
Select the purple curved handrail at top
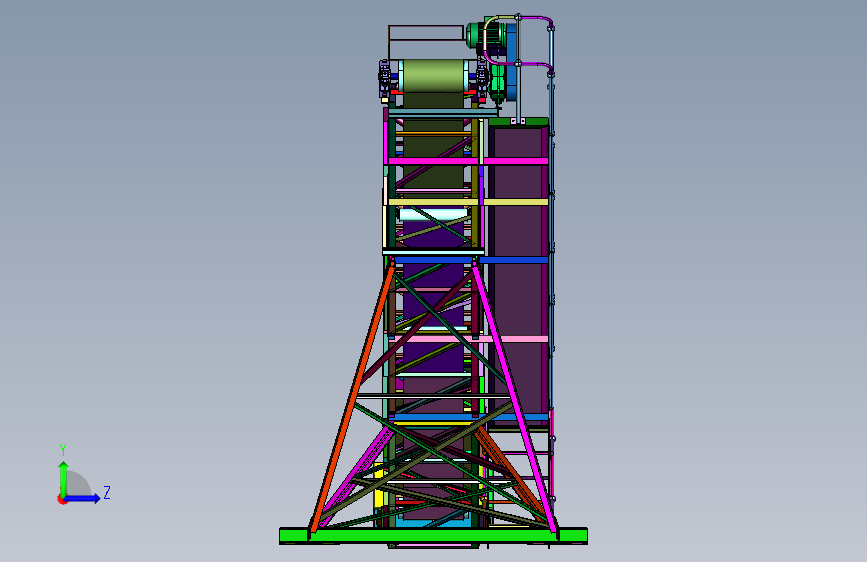520,41
